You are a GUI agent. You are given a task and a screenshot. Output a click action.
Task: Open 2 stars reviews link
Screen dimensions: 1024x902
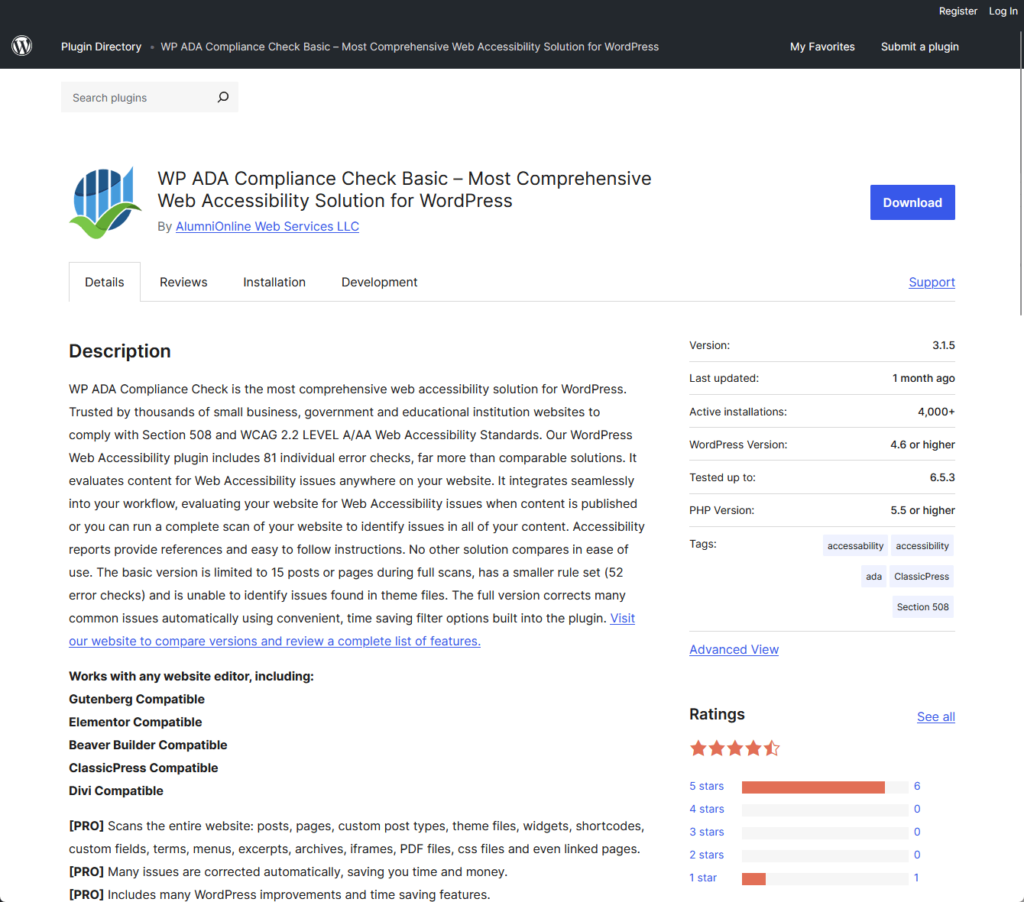click(707, 854)
